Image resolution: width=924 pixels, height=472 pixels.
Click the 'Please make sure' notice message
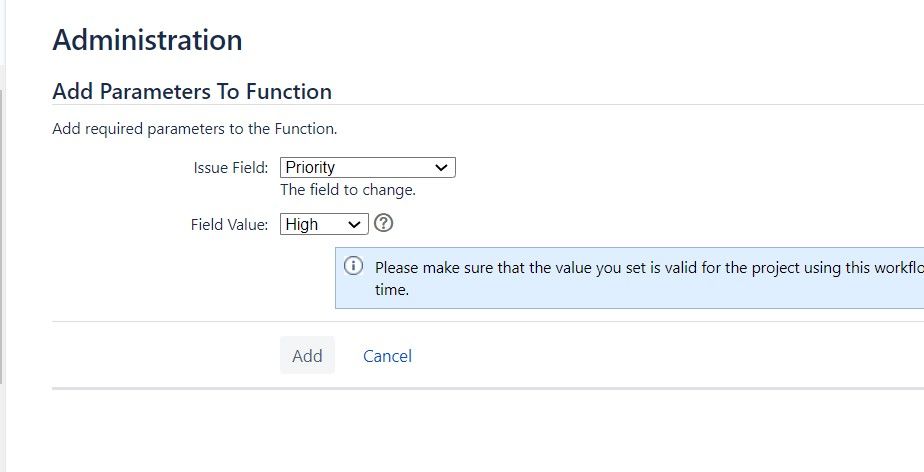[649, 278]
